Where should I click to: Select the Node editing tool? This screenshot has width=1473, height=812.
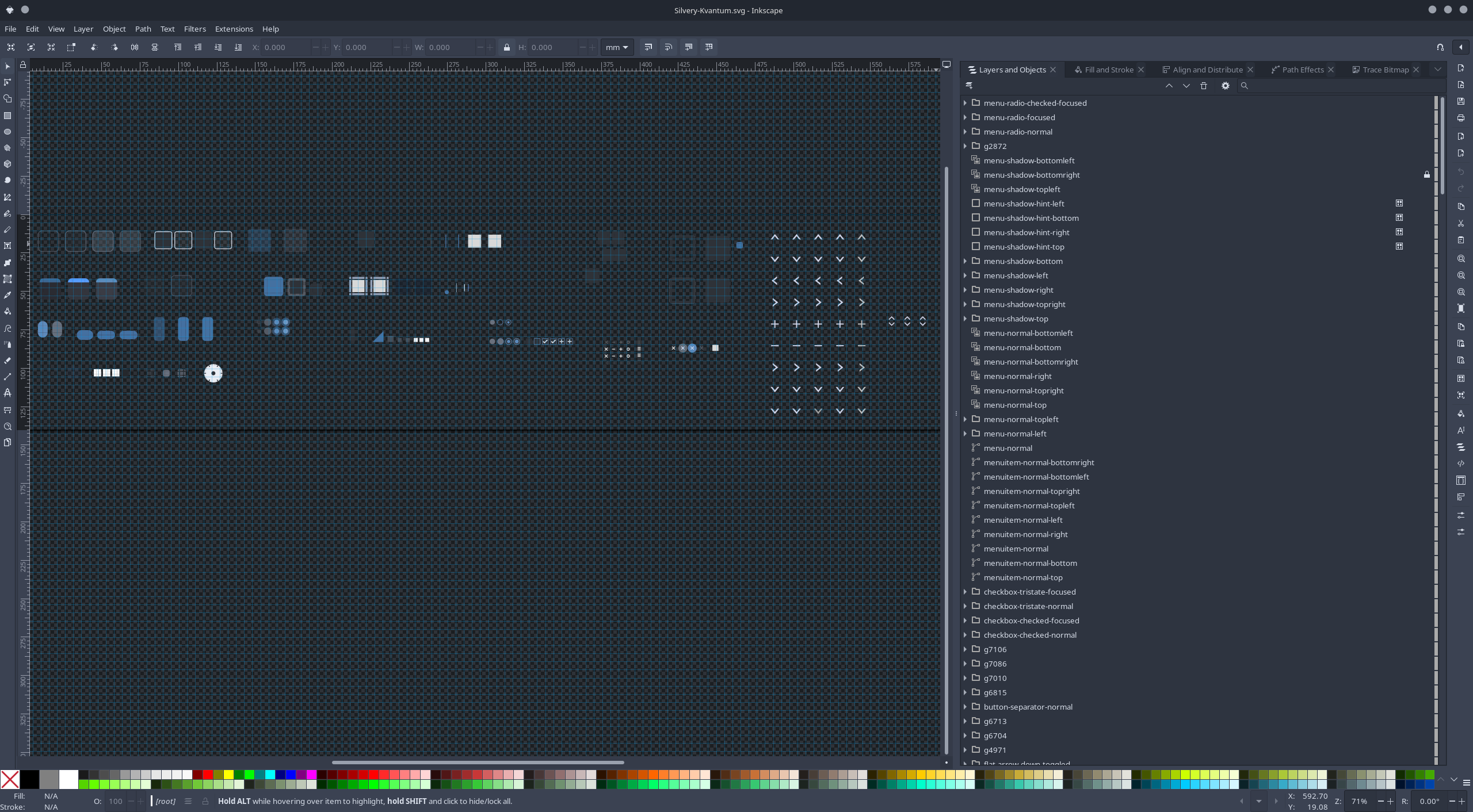pos(7,82)
